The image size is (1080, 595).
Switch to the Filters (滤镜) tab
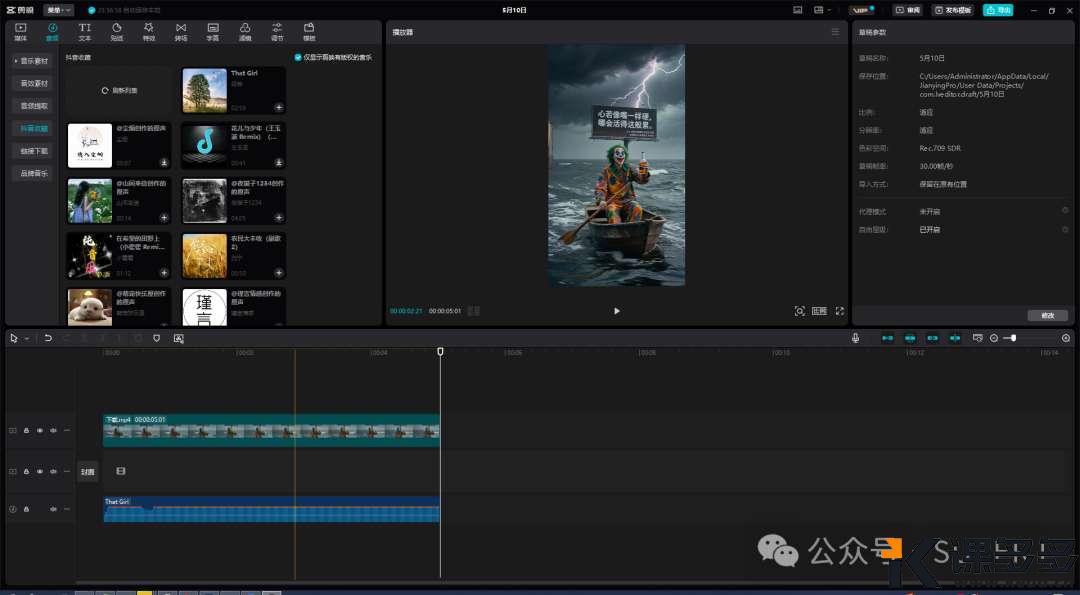tap(245, 32)
